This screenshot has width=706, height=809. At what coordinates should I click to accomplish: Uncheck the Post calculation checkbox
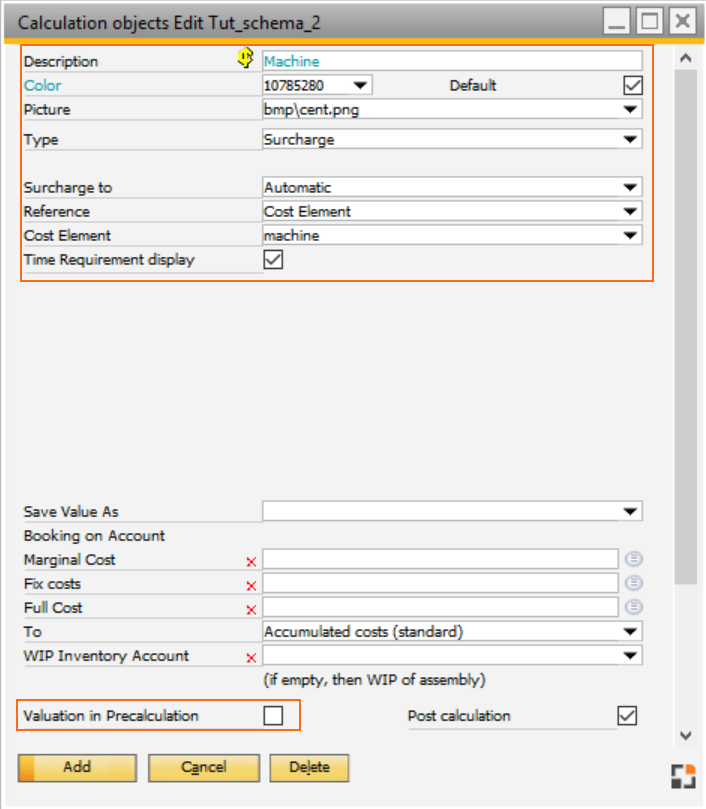point(628,715)
